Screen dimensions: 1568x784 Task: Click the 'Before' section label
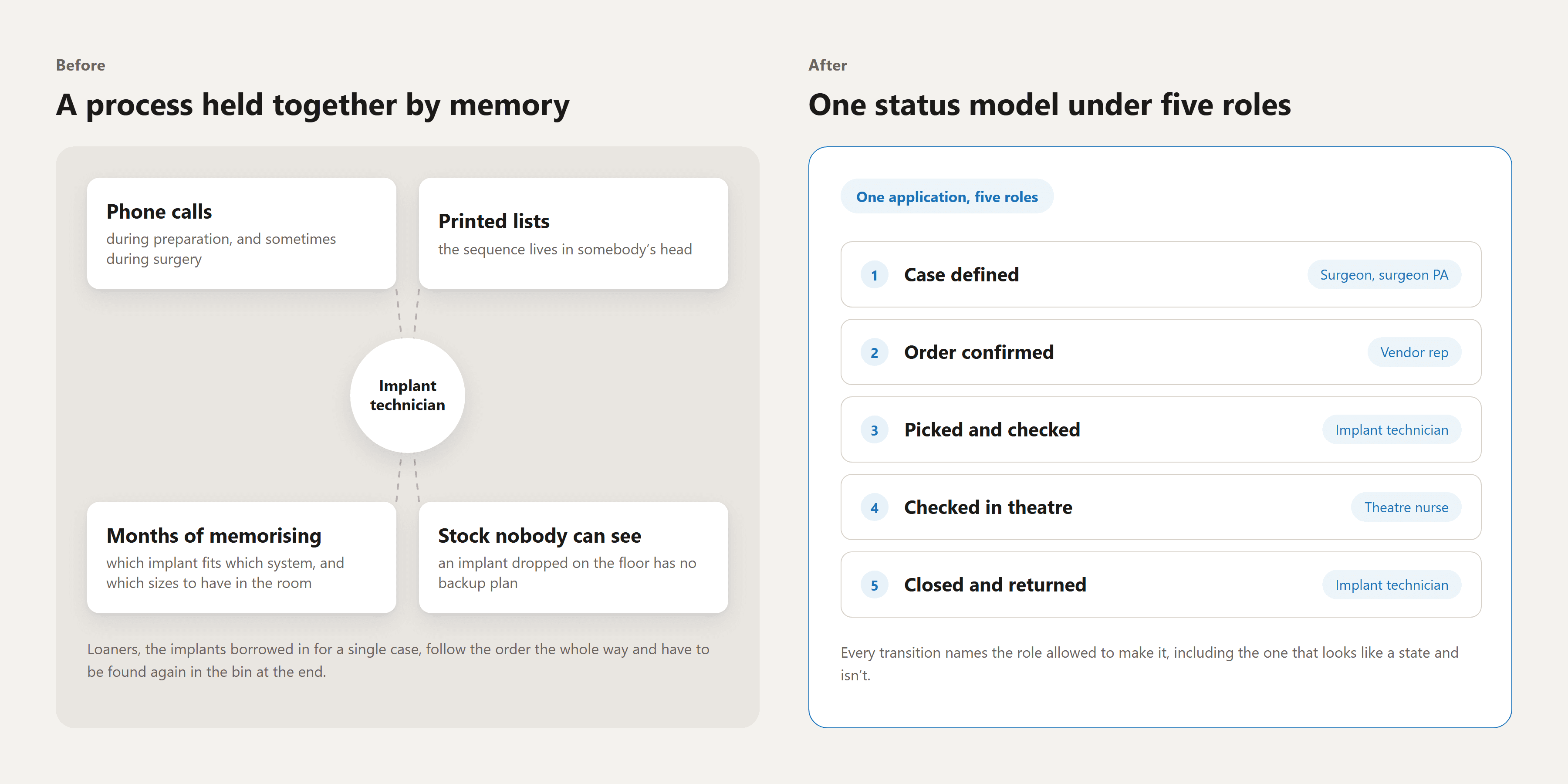(x=80, y=65)
